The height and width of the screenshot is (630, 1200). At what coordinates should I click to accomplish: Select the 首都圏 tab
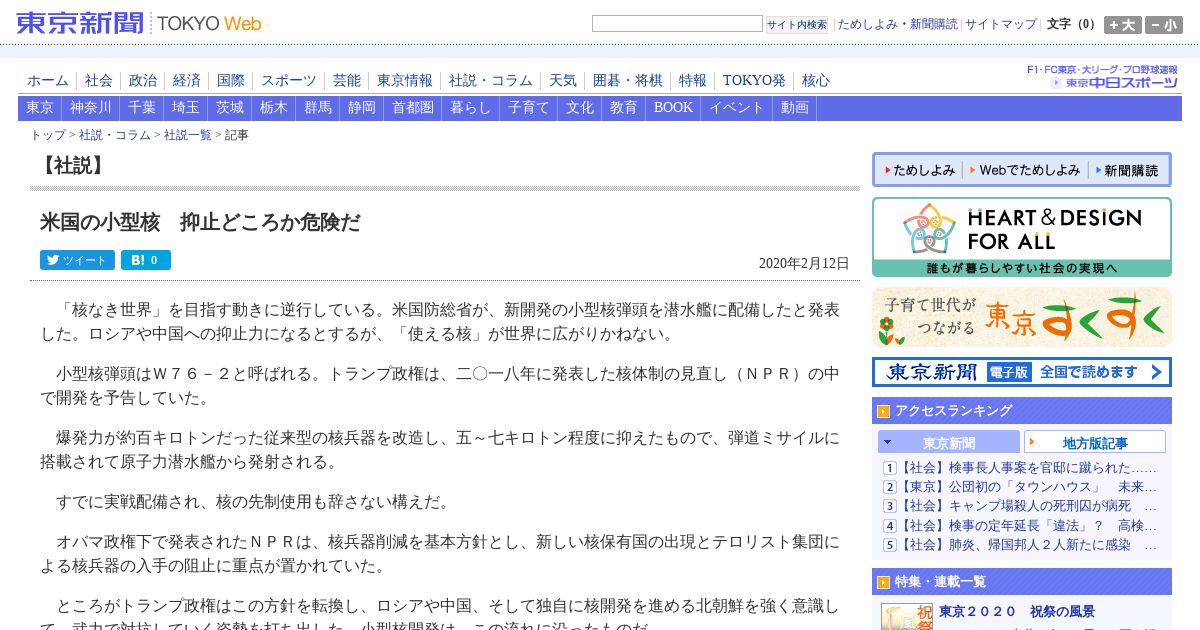coord(413,108)
